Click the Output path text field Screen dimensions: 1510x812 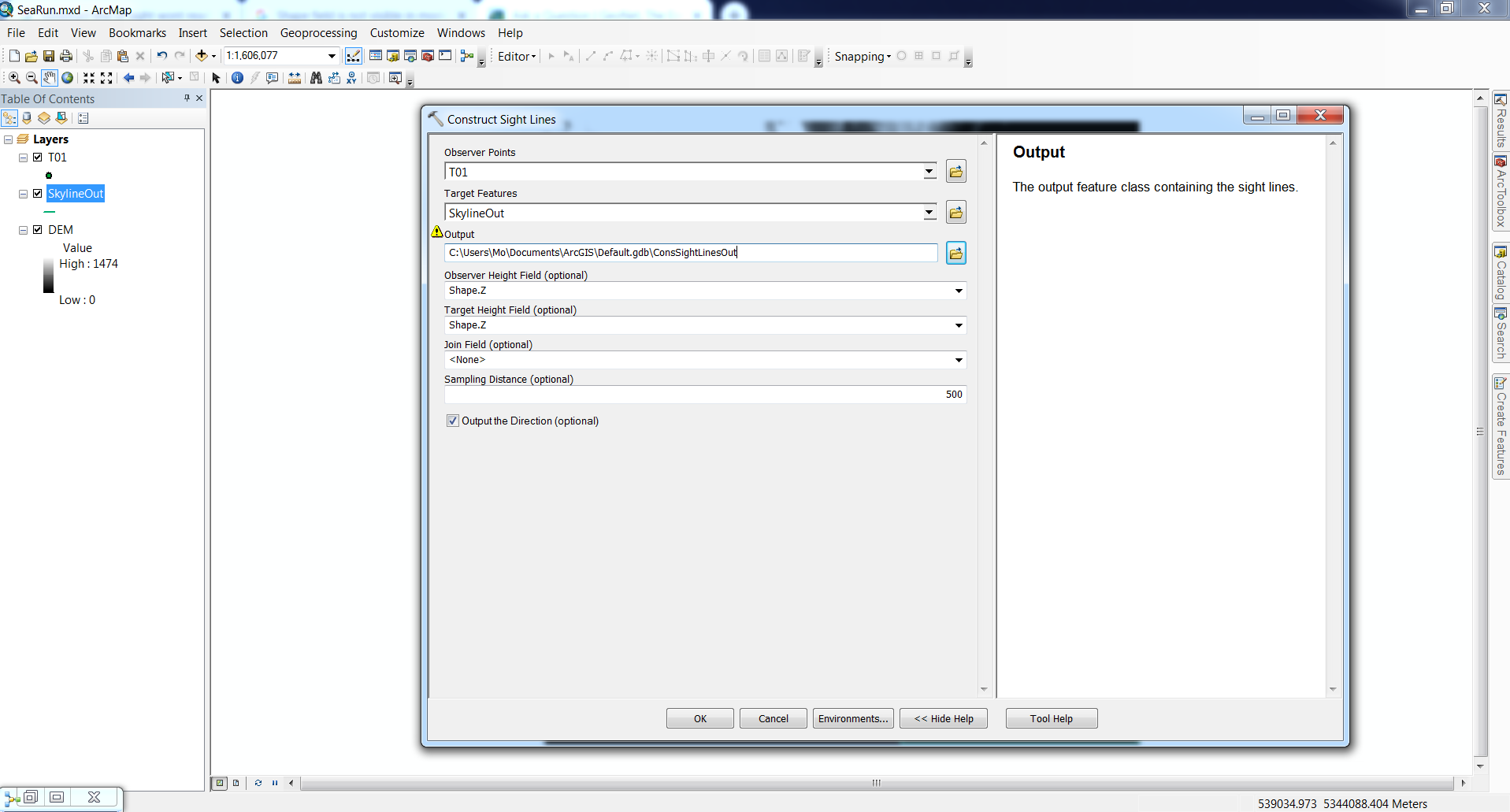tap(691, 253)
